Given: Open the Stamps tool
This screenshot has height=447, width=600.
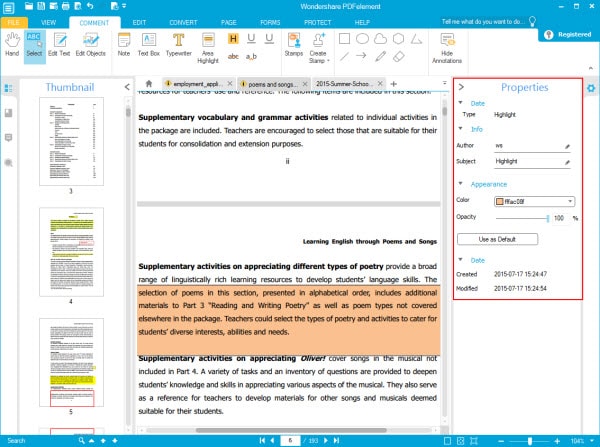Looking at the screenshot, I should point(293,45).
